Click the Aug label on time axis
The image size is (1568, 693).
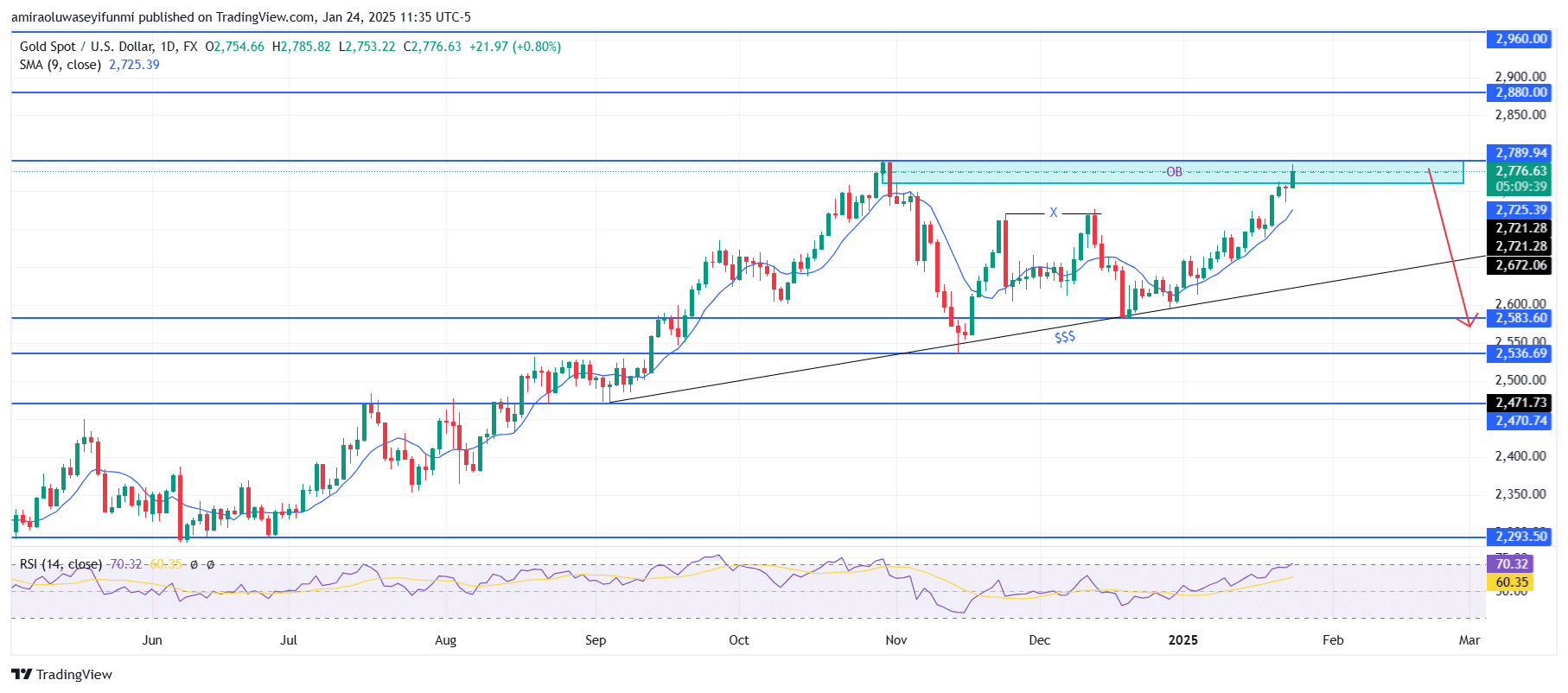445,640
